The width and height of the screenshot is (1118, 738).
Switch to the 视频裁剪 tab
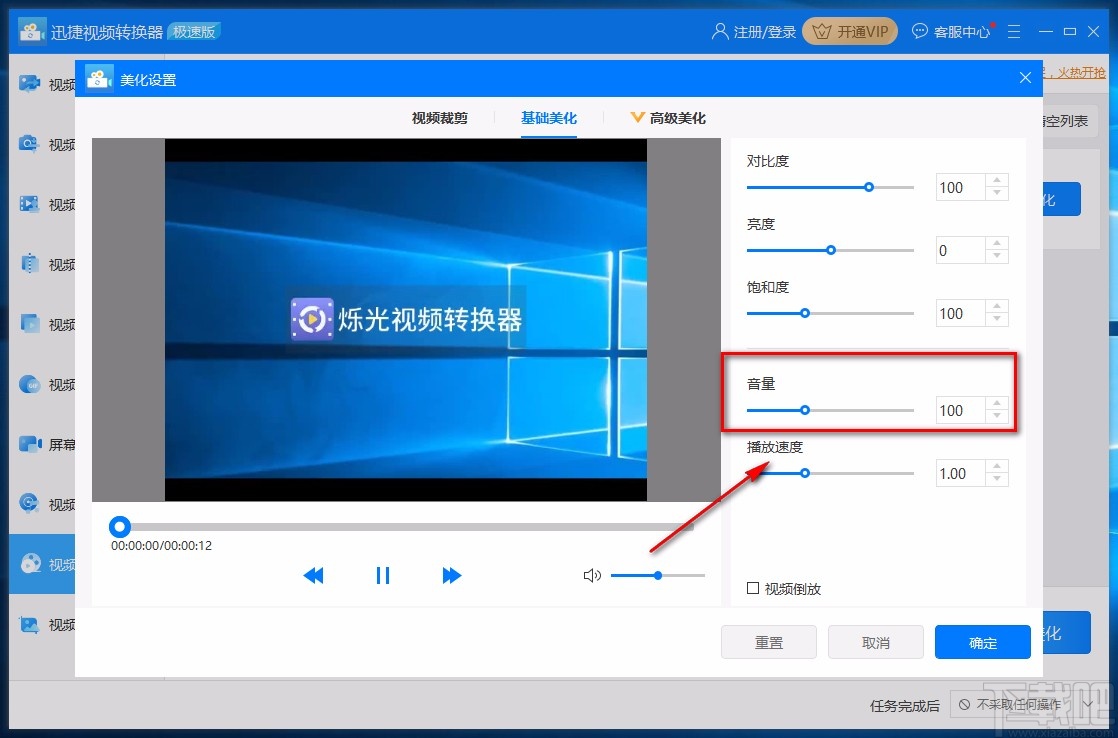(439, 117)
